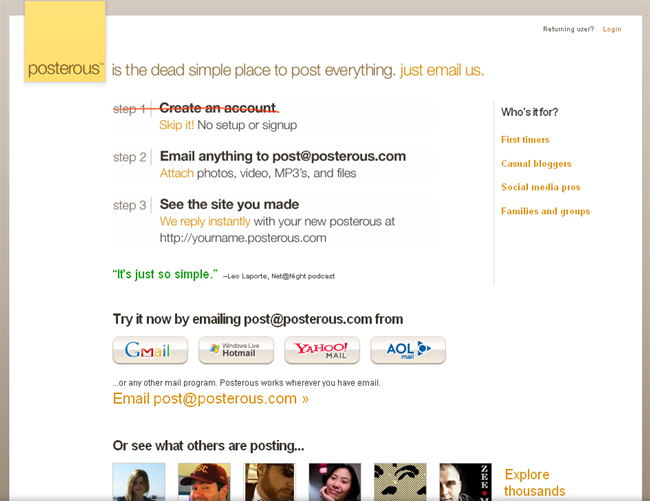Click the smiling woman's profile thumbnail
This screenshot has height=501, width=650.
click(335, 482)
